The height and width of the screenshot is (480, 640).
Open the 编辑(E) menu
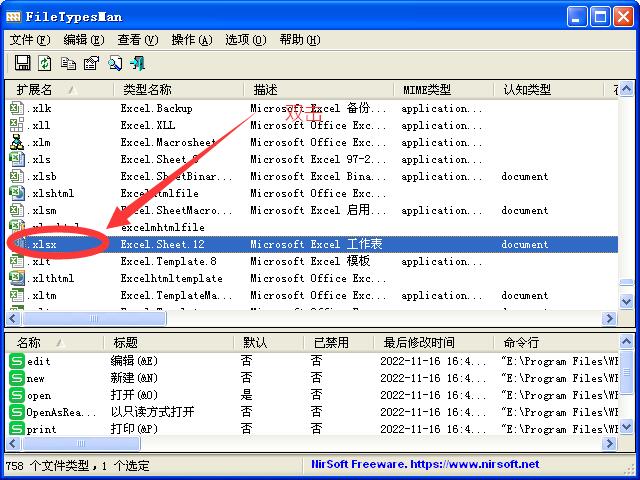(x=84, y=40)
